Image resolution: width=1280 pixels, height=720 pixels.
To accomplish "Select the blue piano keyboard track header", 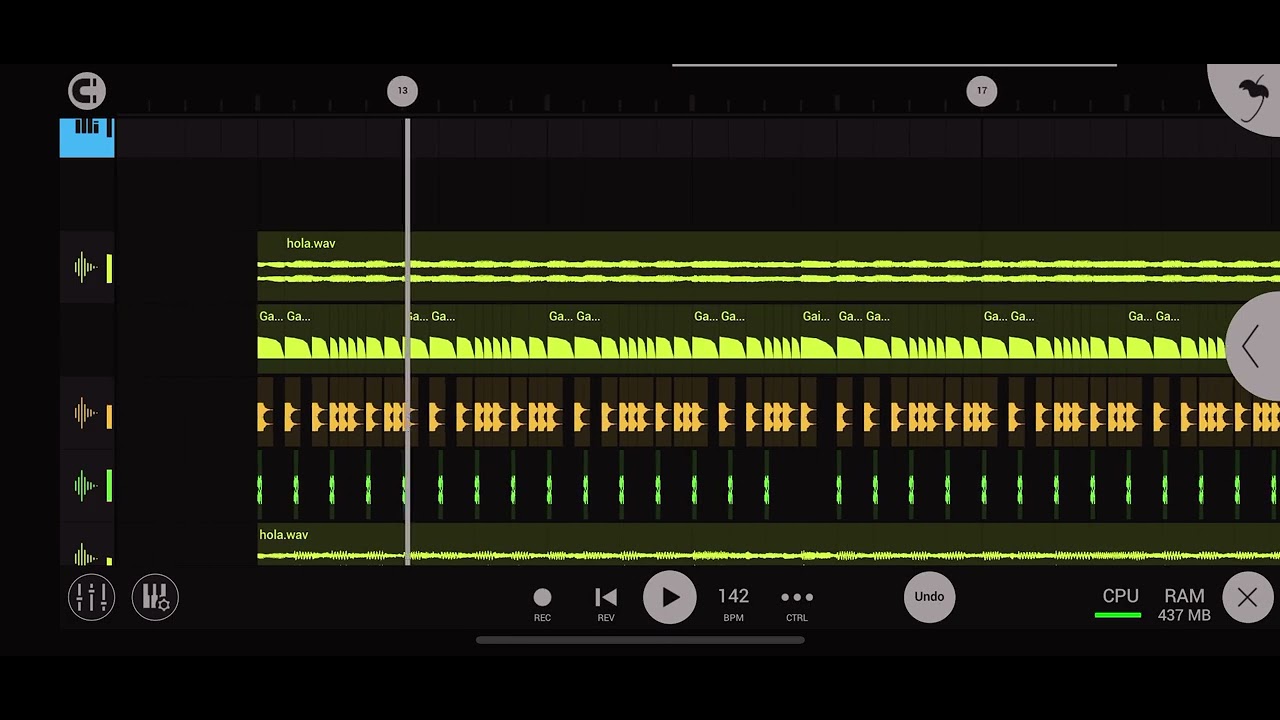I will (87, 138).
